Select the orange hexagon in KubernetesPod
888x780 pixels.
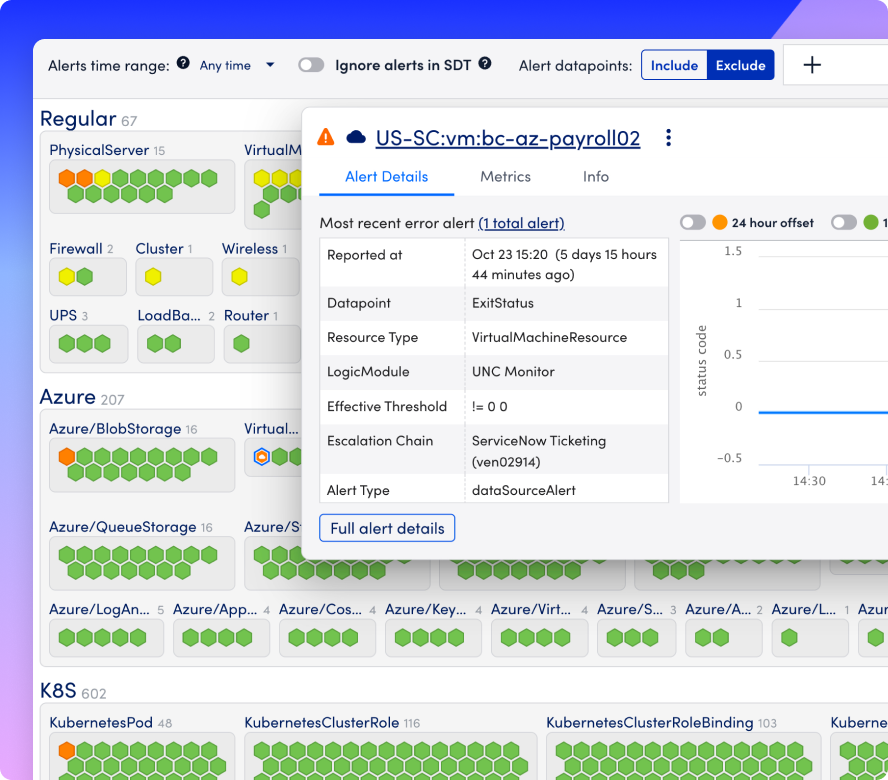(x=67, y=751)
